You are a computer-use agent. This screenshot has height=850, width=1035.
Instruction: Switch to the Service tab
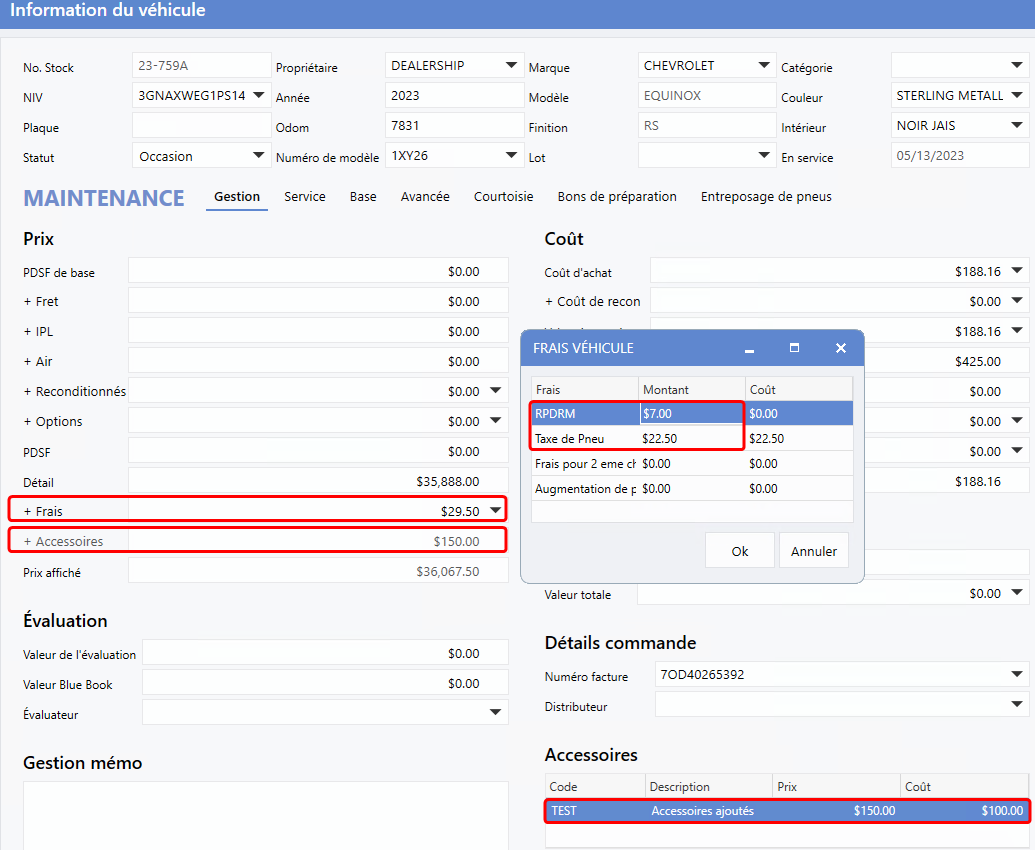[305, 197]
